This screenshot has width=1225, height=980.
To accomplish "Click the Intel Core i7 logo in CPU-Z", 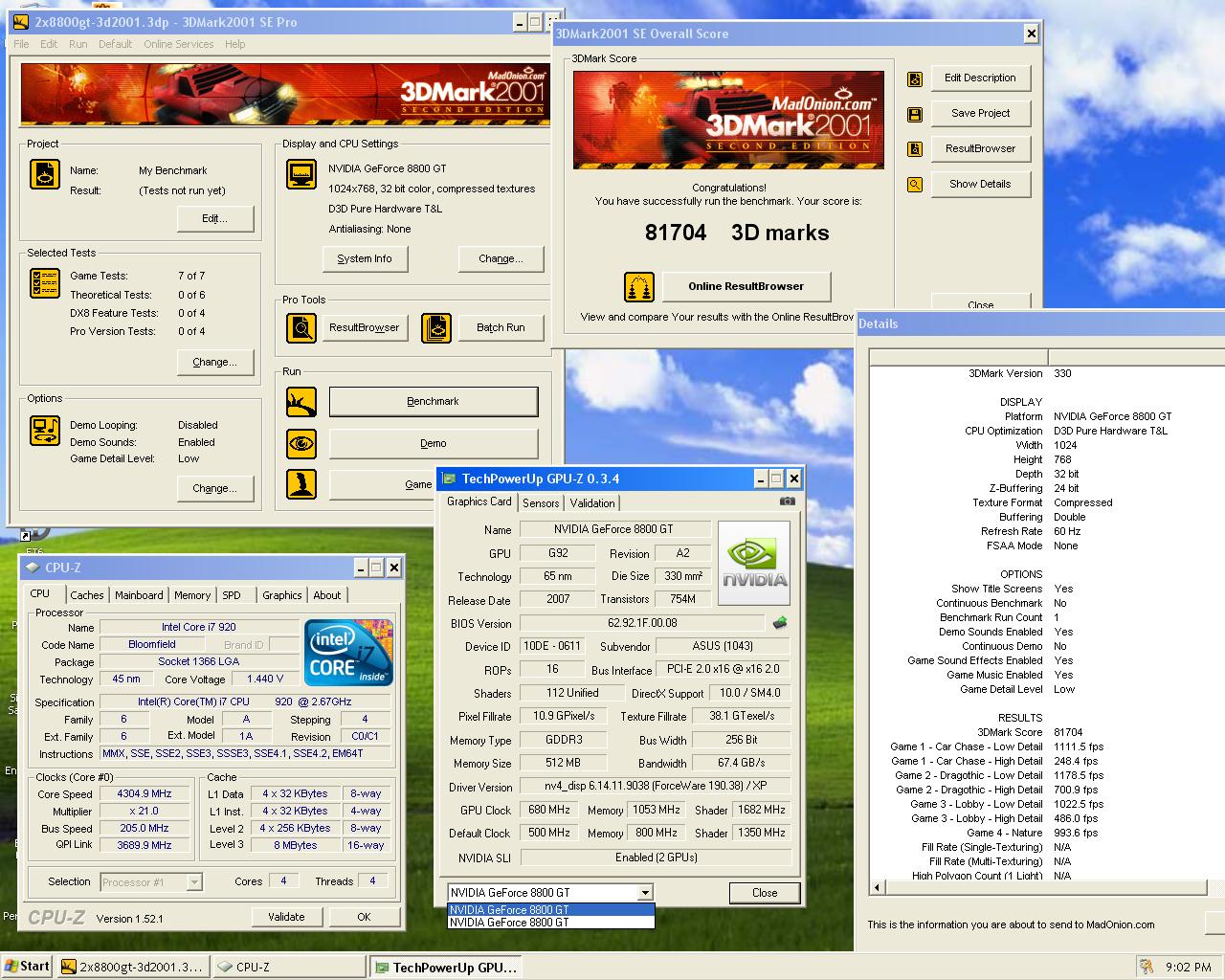I will (348, 652).
